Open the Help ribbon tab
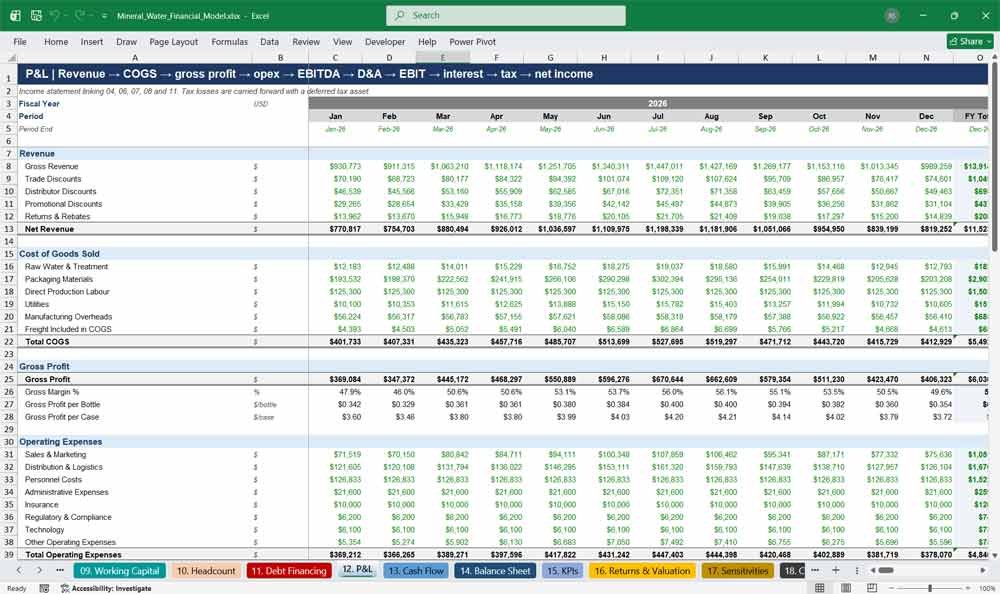 tap(427, 41)
